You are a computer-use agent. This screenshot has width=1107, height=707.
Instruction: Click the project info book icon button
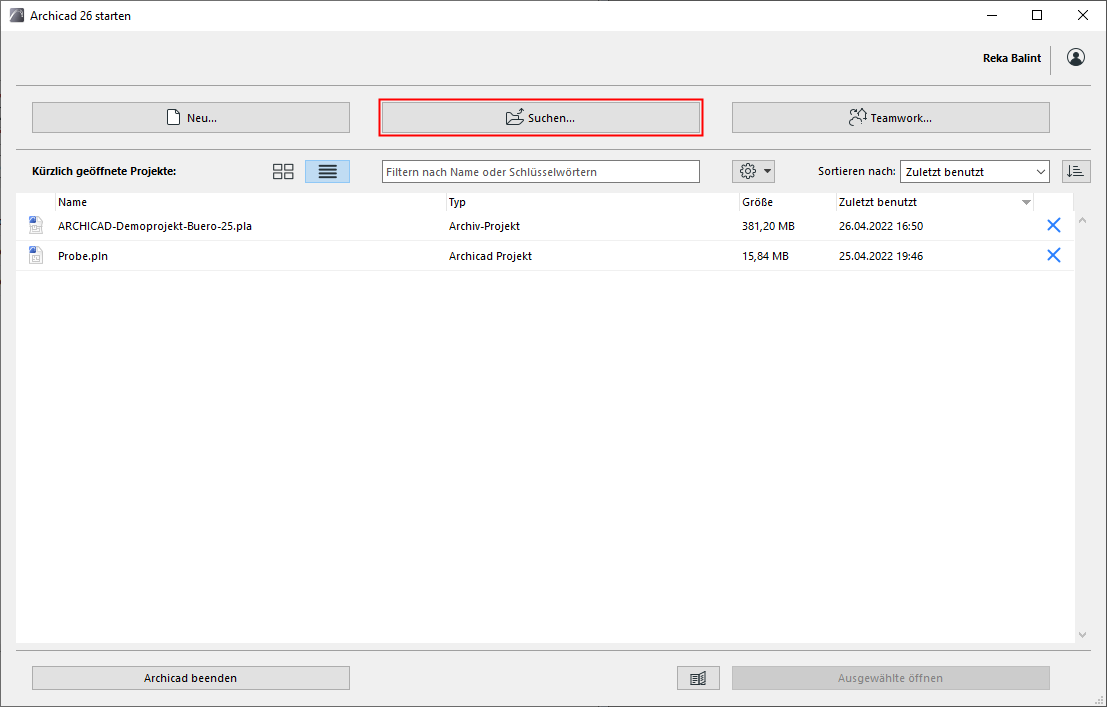coord(698,678)
